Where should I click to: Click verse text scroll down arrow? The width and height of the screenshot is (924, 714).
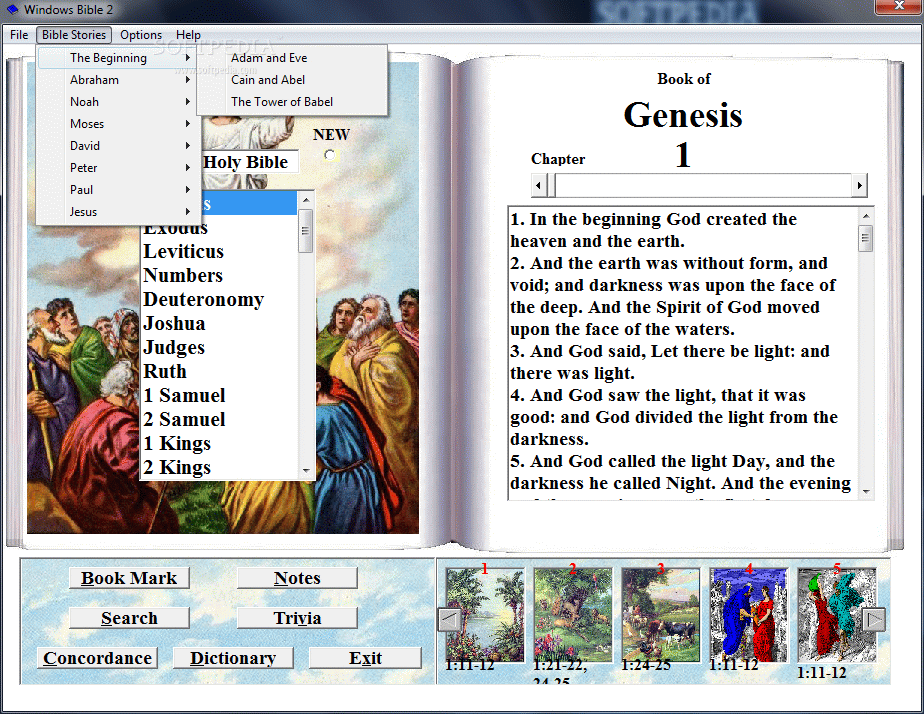866,491
